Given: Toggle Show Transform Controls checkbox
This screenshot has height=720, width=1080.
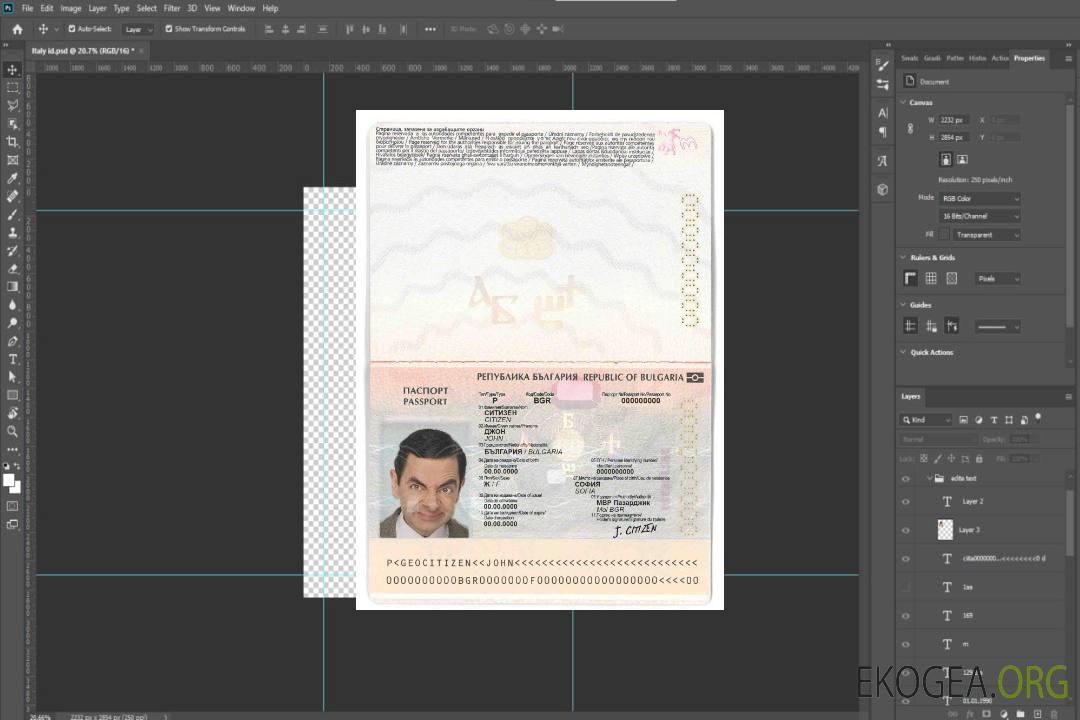Looking at the screenshot, I should pos(169,29).
